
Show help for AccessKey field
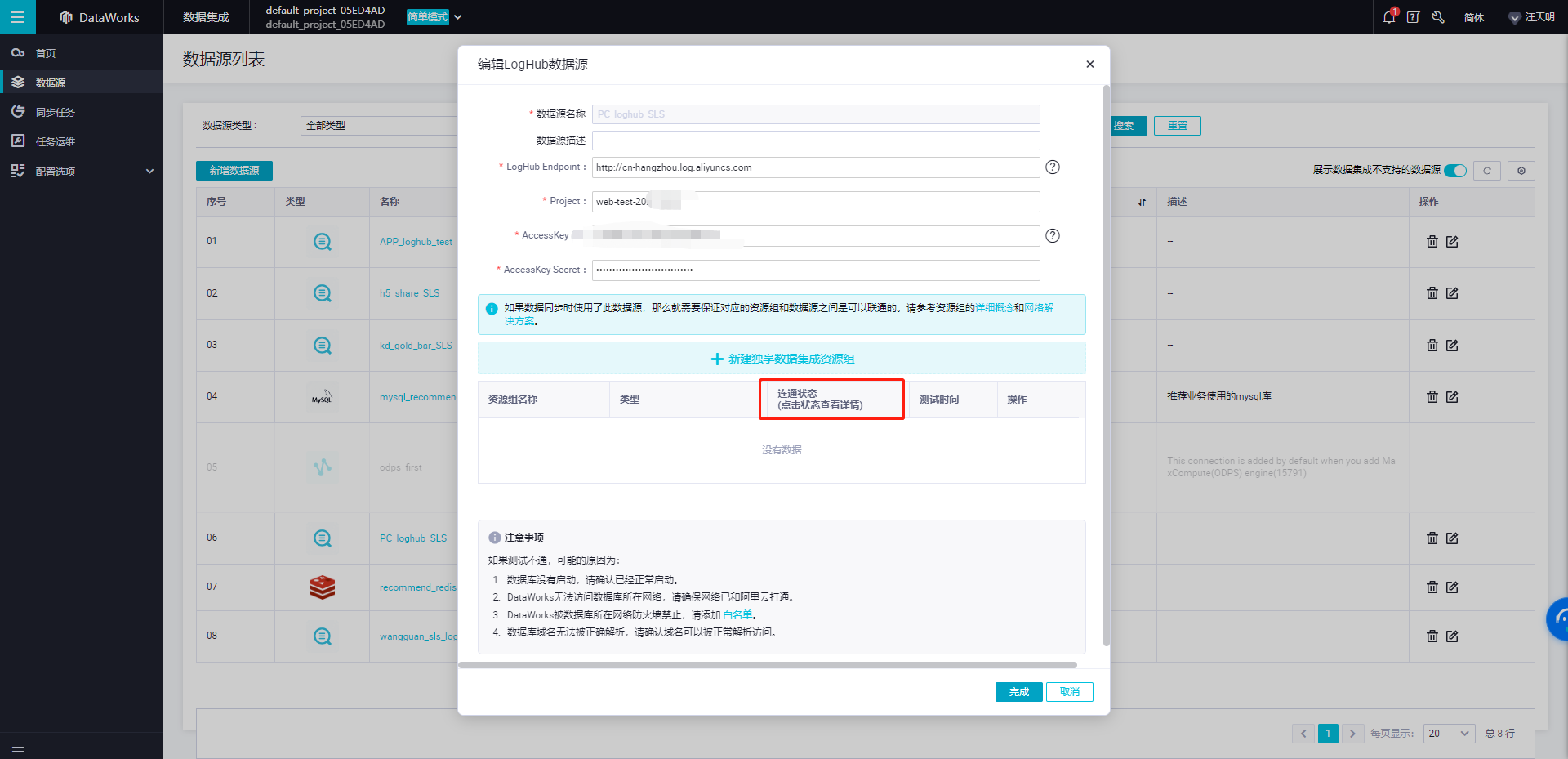pos(1053,235)
